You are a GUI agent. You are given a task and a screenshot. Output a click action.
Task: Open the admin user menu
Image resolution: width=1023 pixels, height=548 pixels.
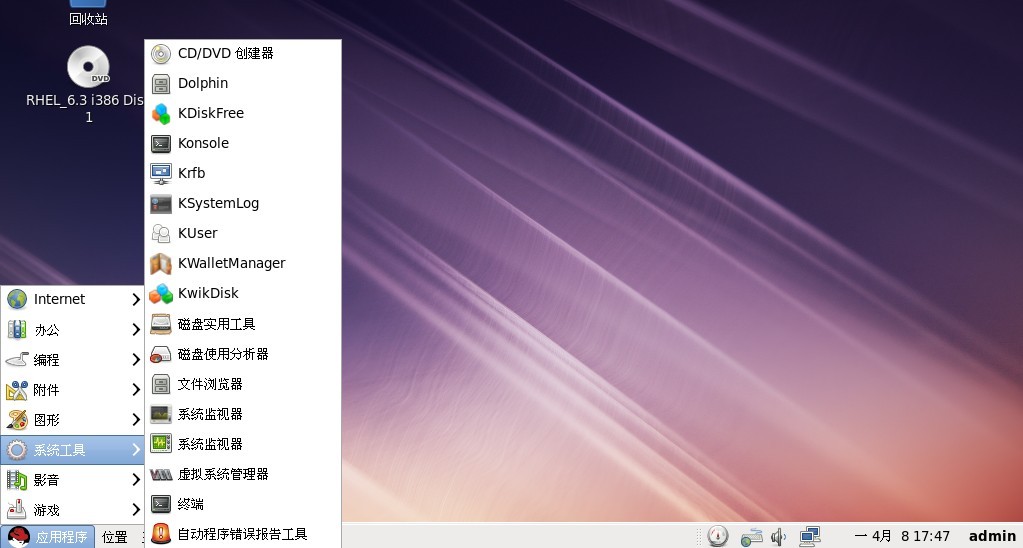[992, 536]
